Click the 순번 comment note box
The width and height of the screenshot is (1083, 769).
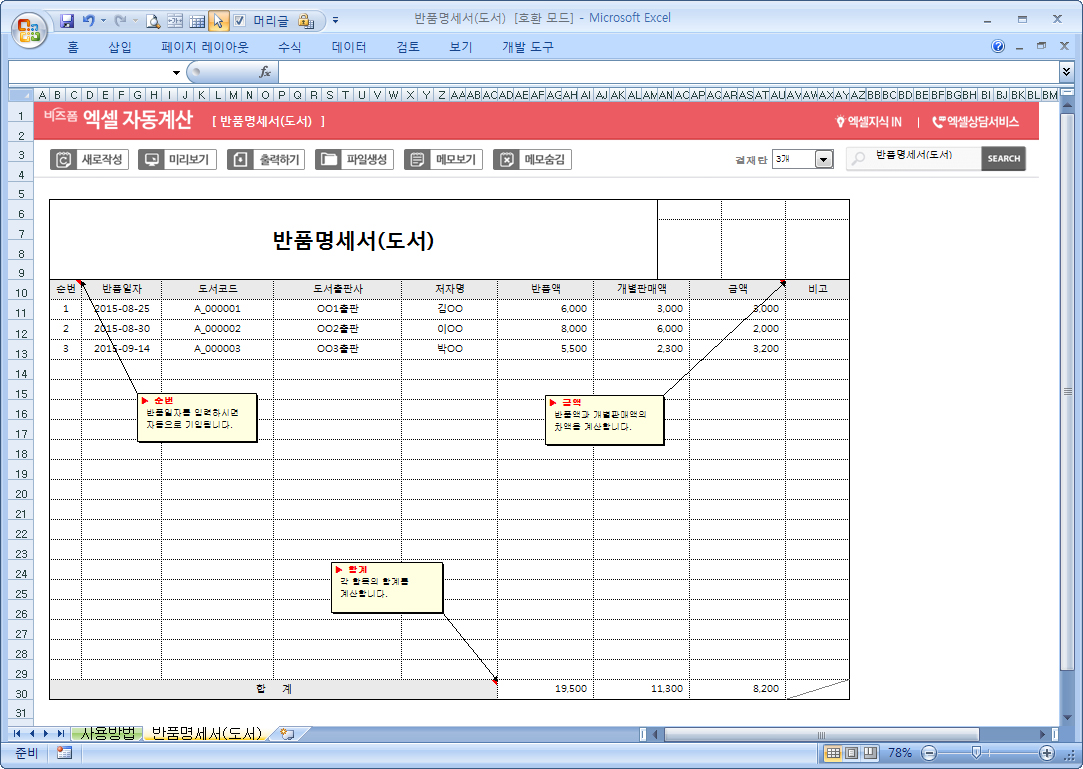pos(197,417)
